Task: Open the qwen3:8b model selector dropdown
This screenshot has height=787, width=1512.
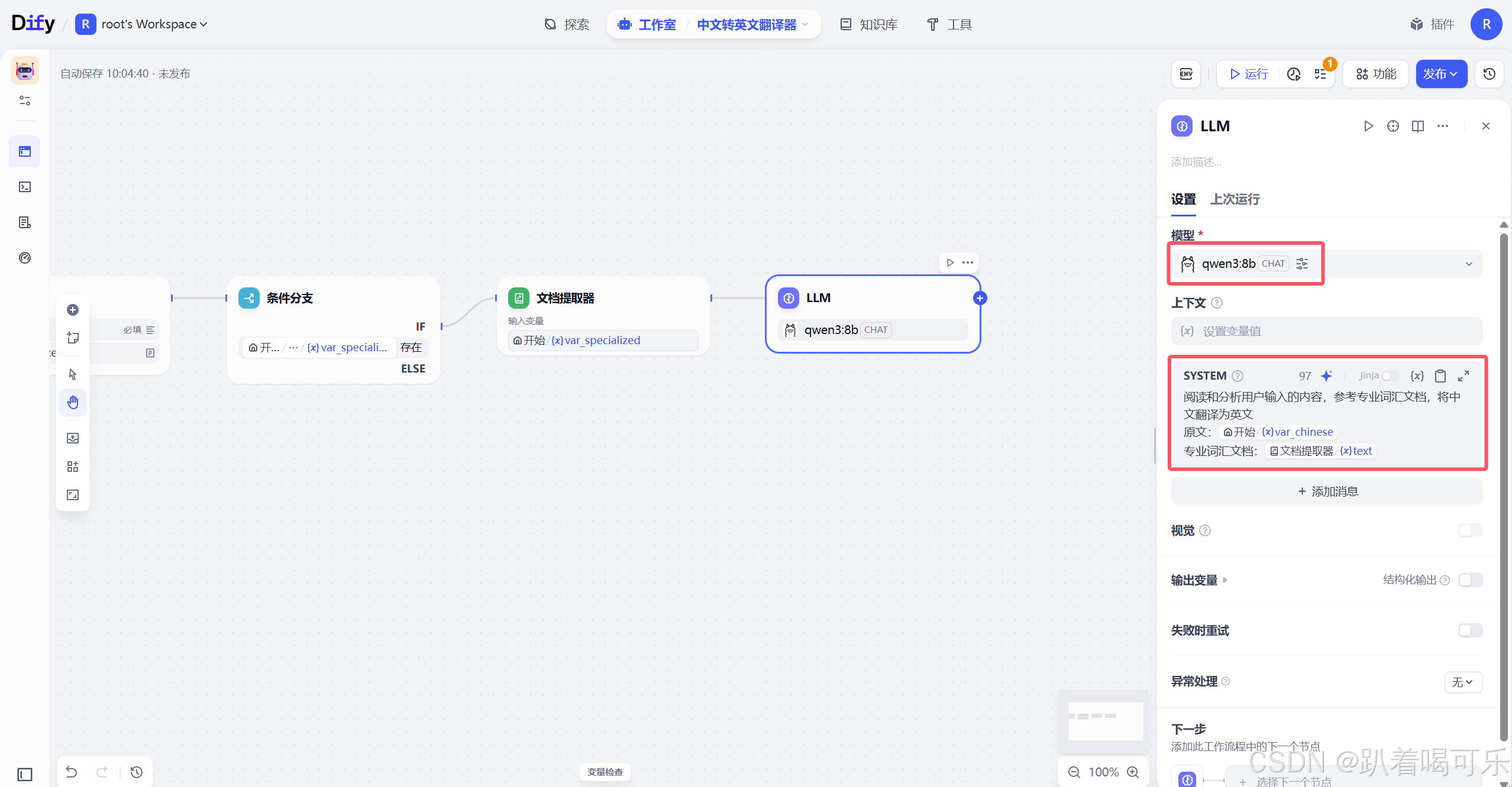Action: click(1326, 264)
